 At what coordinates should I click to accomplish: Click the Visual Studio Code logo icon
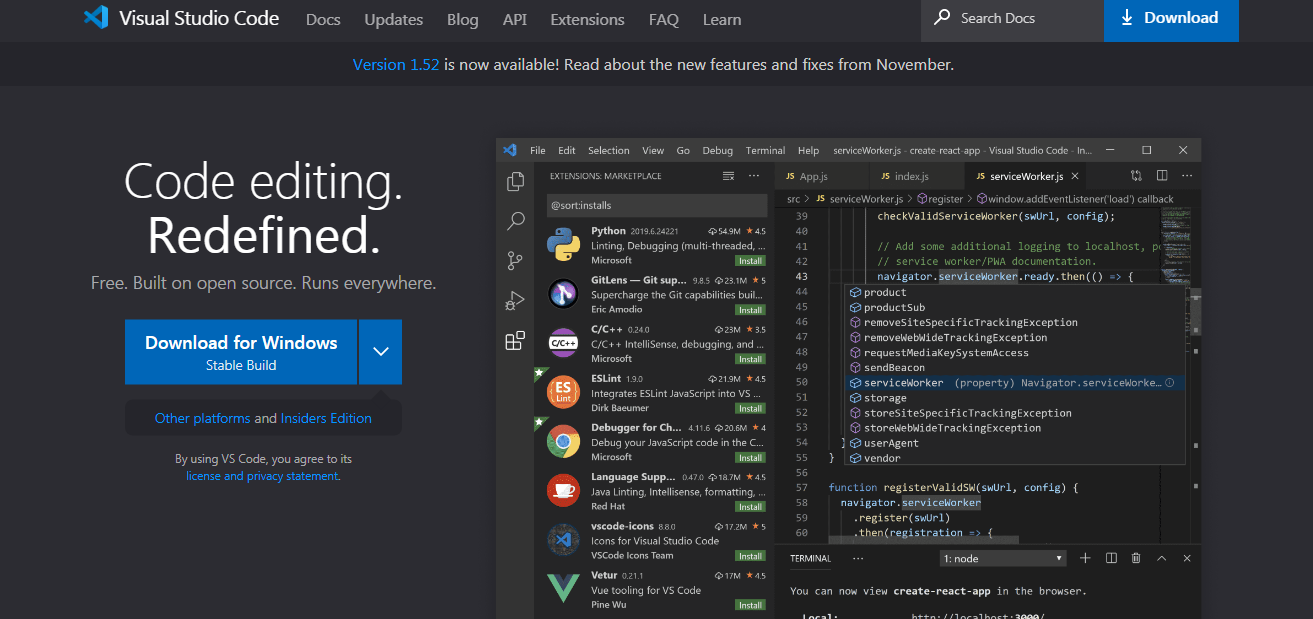pos(96,18)
